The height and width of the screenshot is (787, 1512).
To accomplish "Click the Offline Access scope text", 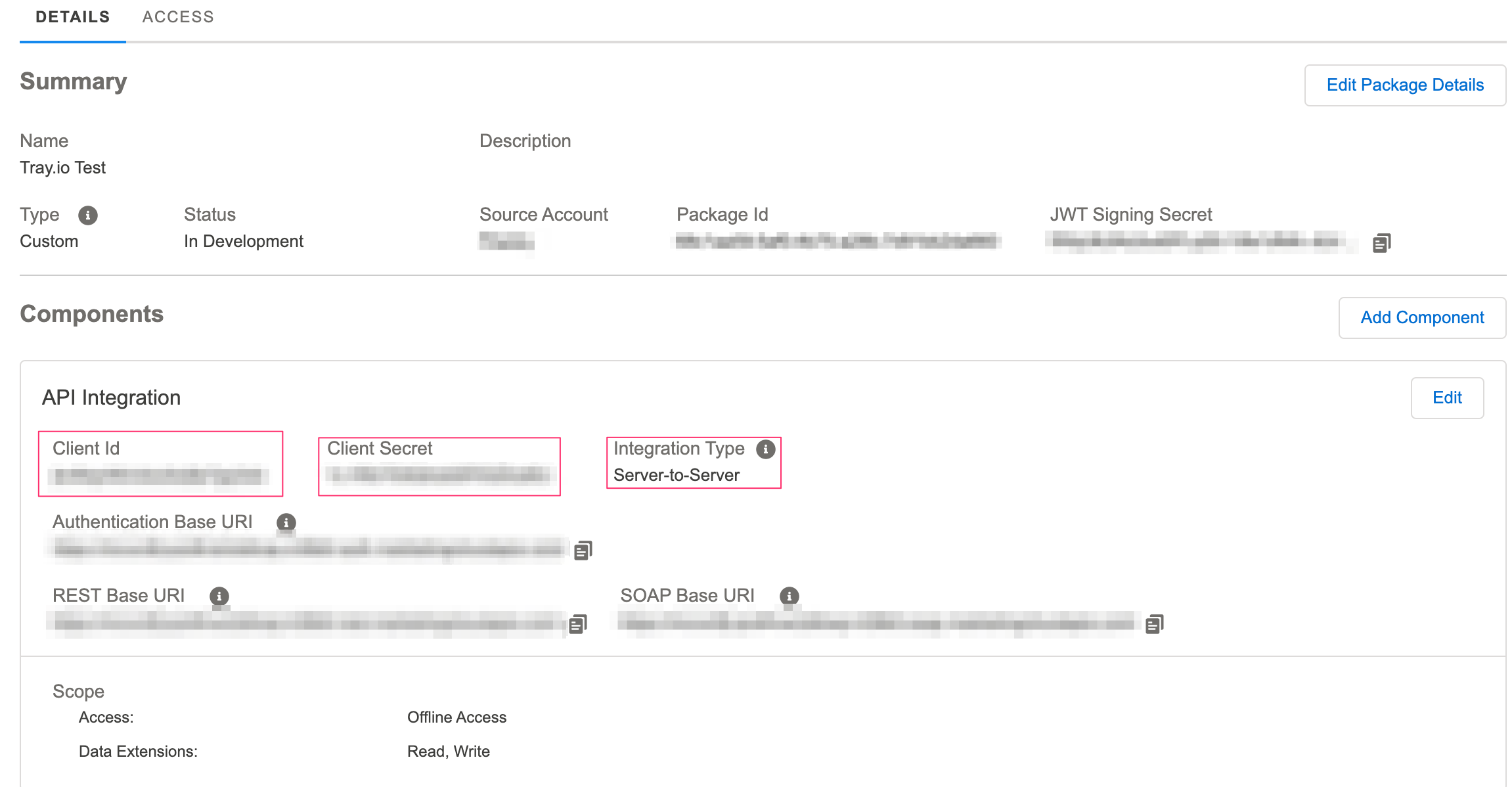I will pos(456,717).
